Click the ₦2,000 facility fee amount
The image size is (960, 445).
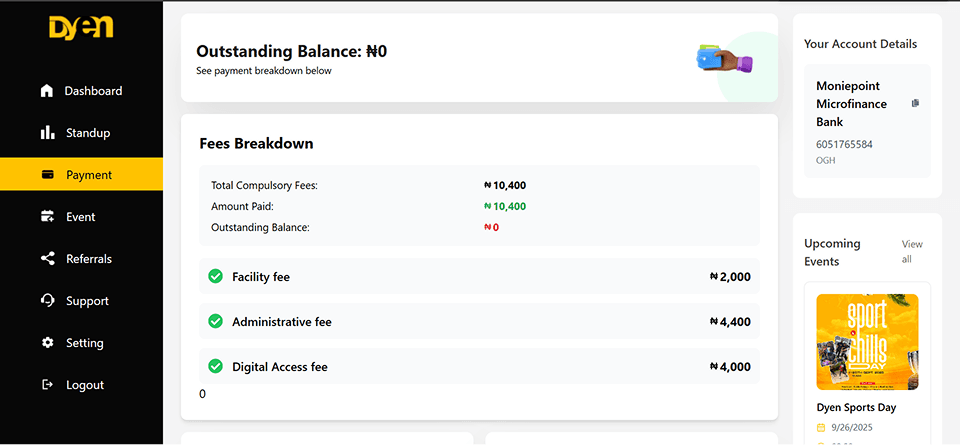pos(730,277)
